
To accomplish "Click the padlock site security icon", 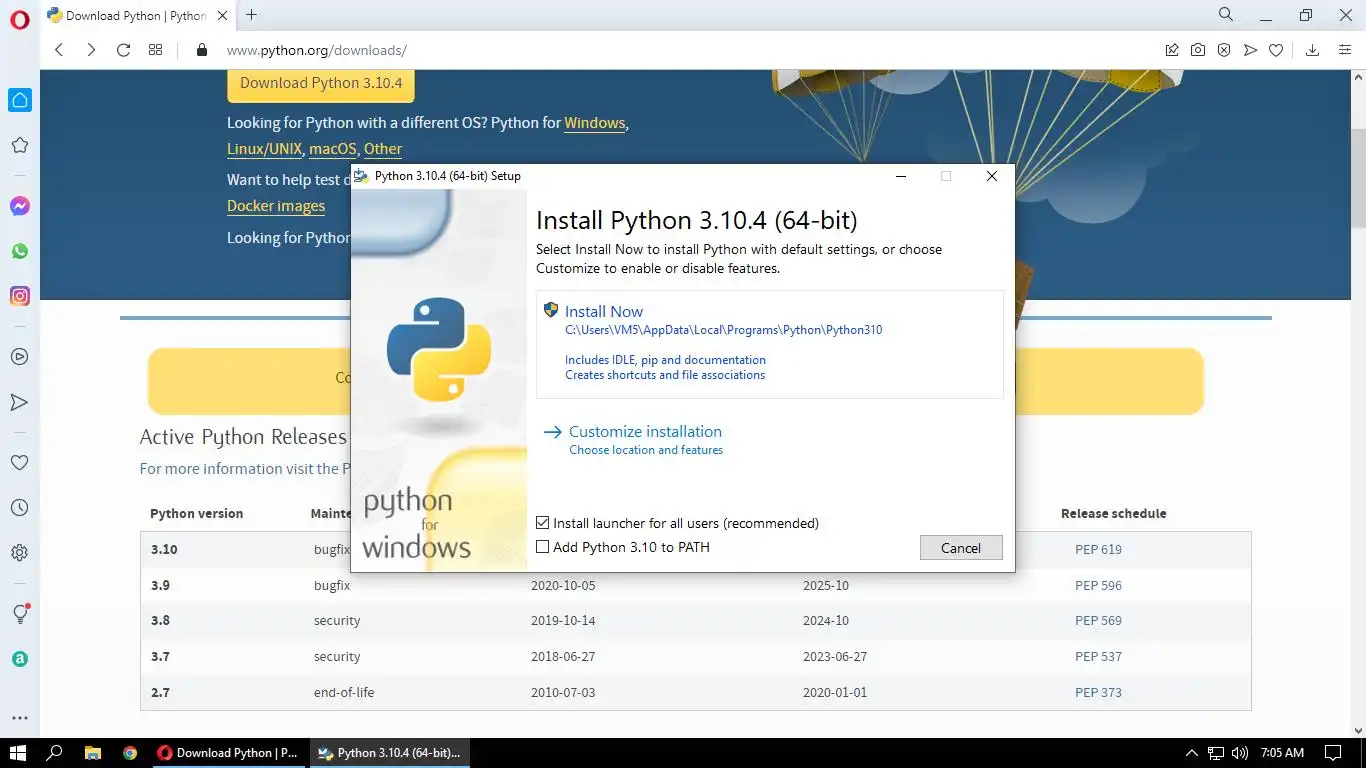I will click(x=202, y=50).
